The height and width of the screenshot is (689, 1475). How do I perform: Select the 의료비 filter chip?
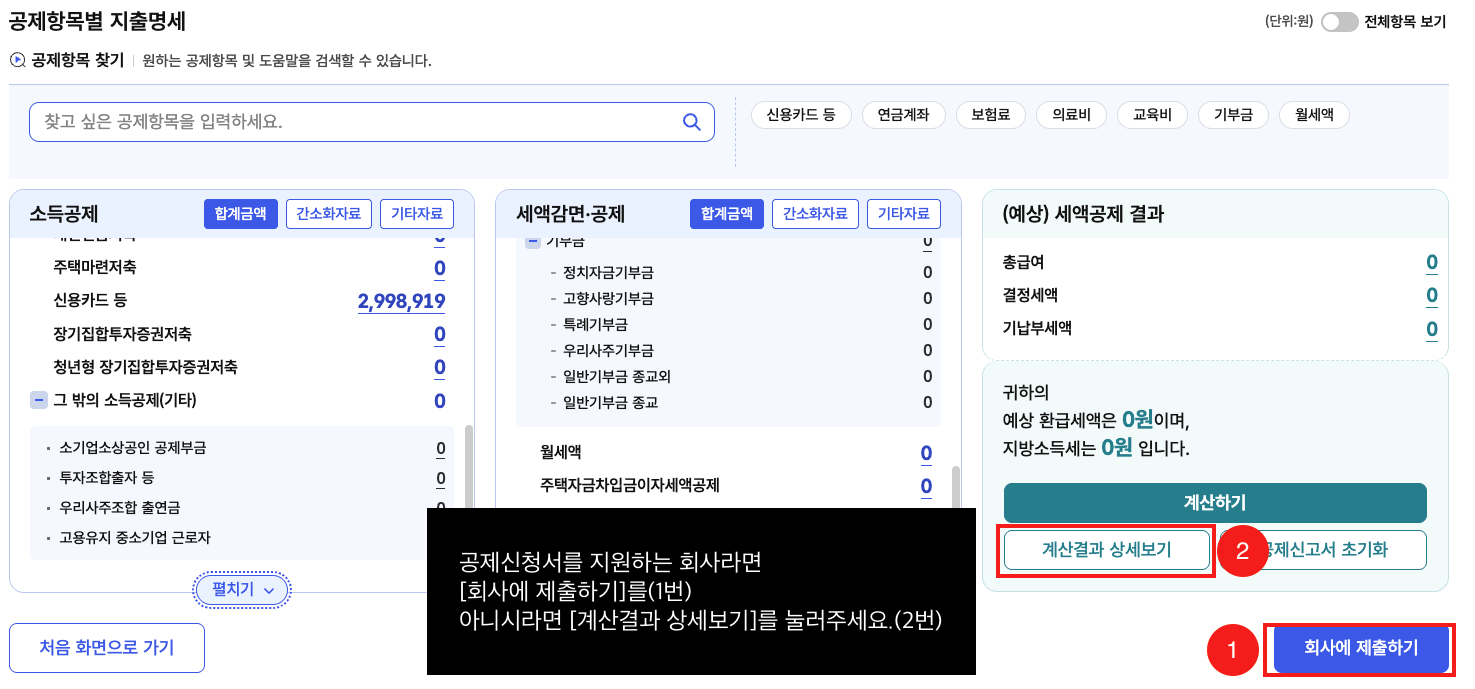click(x=1071, y=115)
